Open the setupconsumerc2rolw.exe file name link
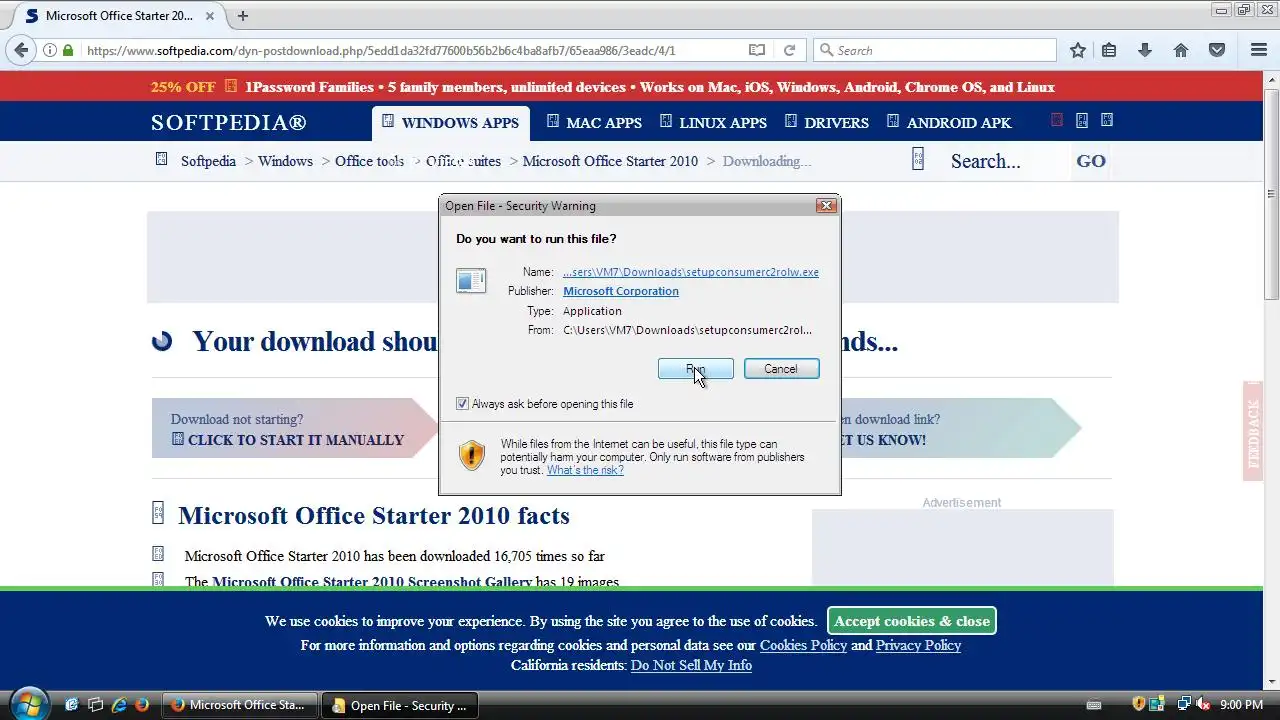This screenshot has width=1280, height=720. point(691,272)
